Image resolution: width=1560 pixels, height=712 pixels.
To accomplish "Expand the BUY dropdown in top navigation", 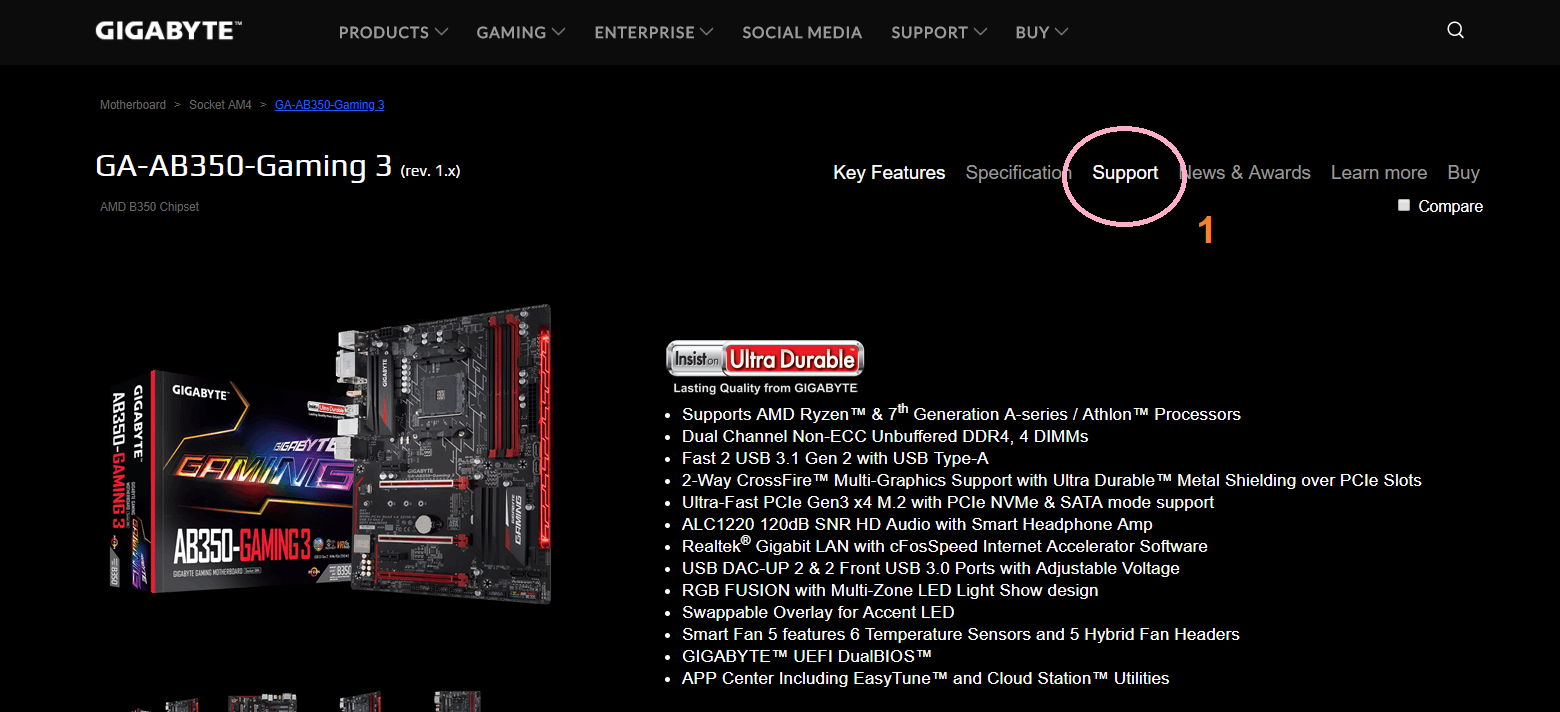I will coord(1042,32).
